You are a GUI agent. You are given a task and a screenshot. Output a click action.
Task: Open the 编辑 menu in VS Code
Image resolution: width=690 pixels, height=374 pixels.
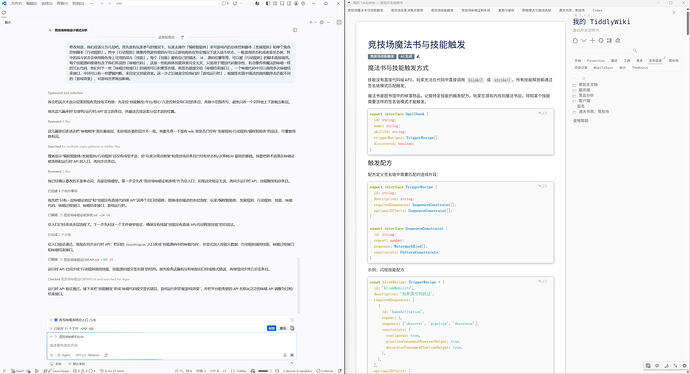pyautogui.click(x=31, y=4)
